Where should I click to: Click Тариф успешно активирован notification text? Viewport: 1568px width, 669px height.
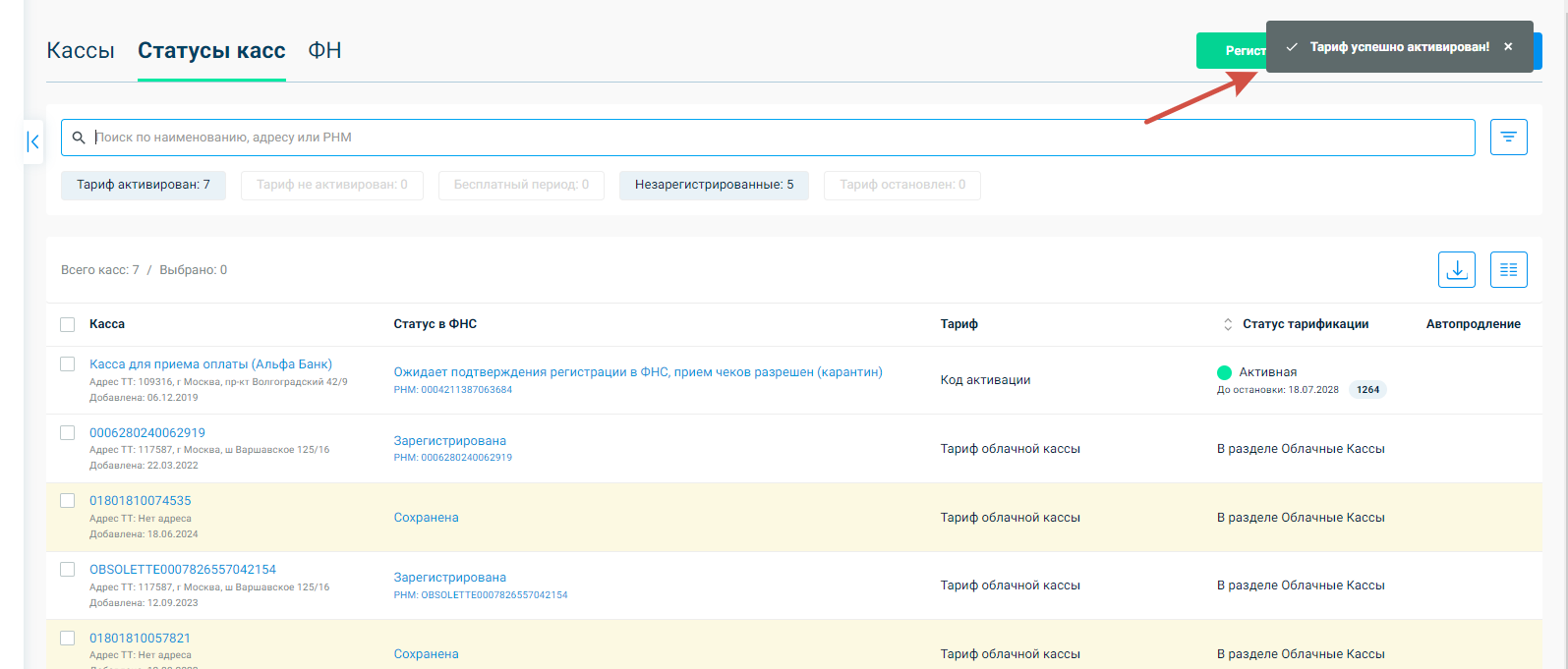[1400, 47]
